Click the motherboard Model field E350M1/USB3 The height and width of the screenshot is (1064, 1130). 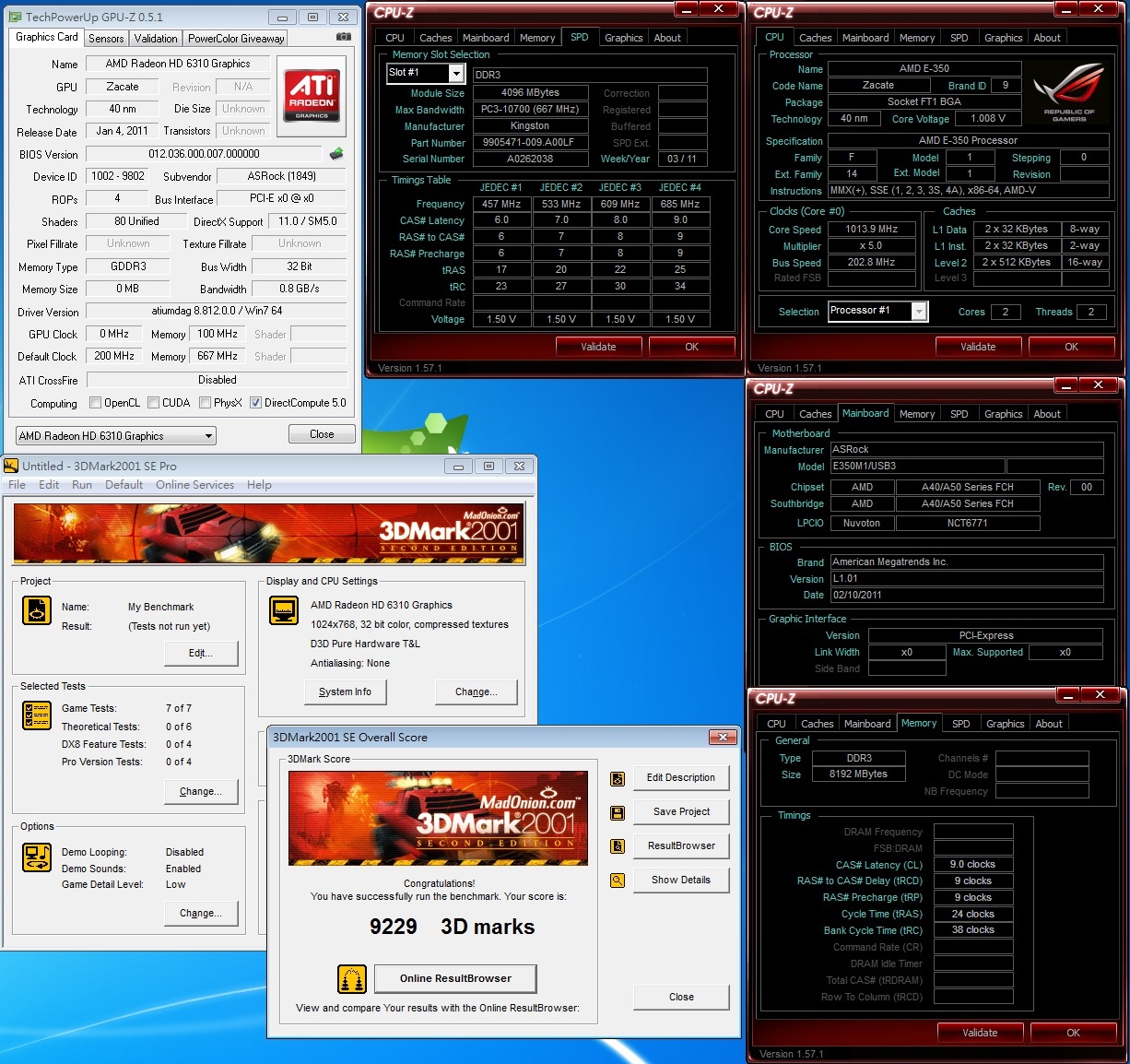pos(916,466)
